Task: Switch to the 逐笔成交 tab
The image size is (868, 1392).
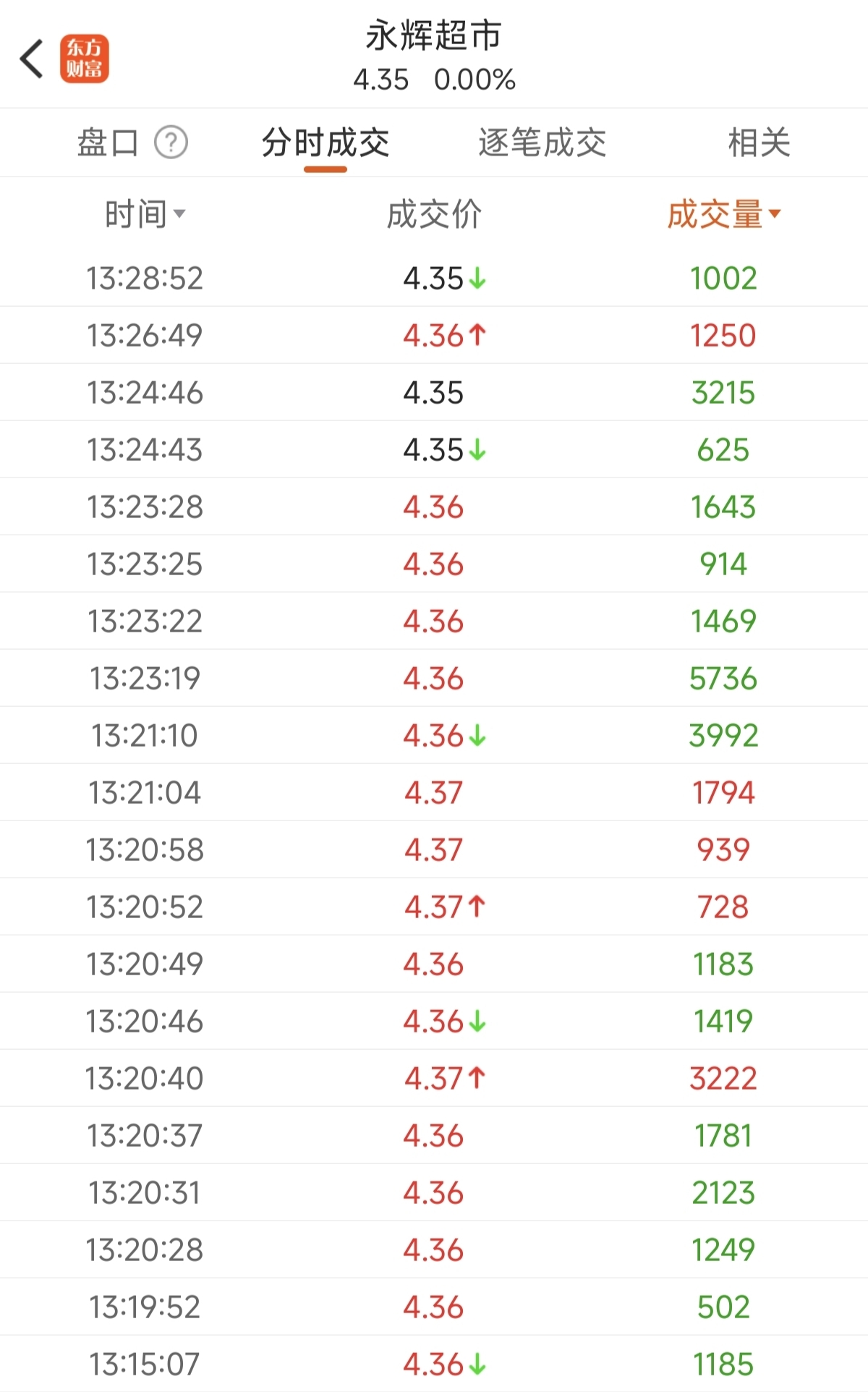Action: click(x=542, y=143)
